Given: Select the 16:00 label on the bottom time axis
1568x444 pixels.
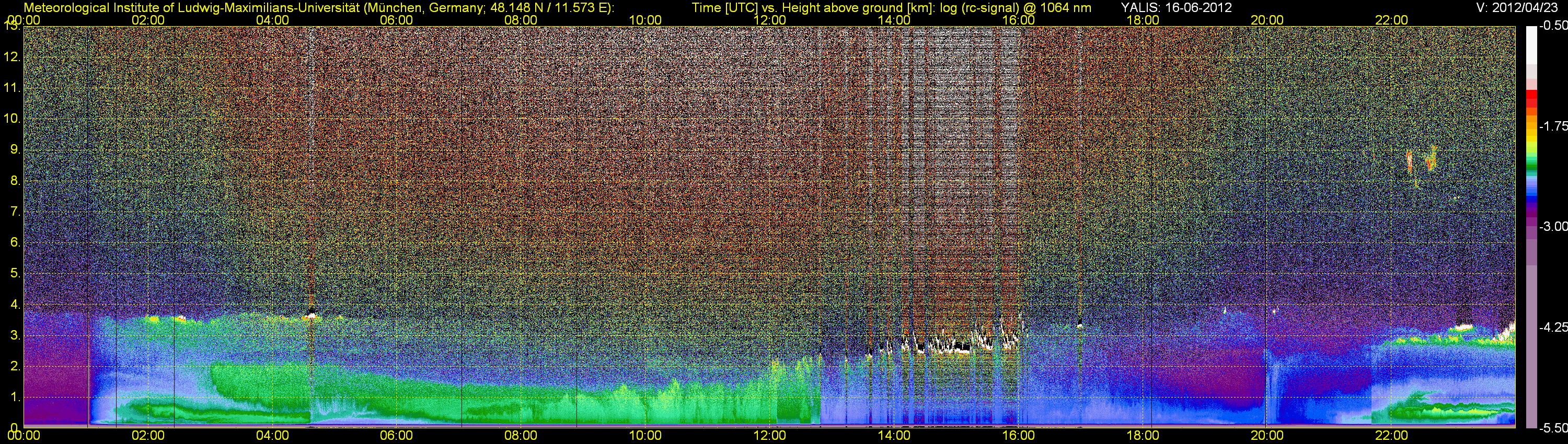Looking at the screenshot, I should 1018,436.
